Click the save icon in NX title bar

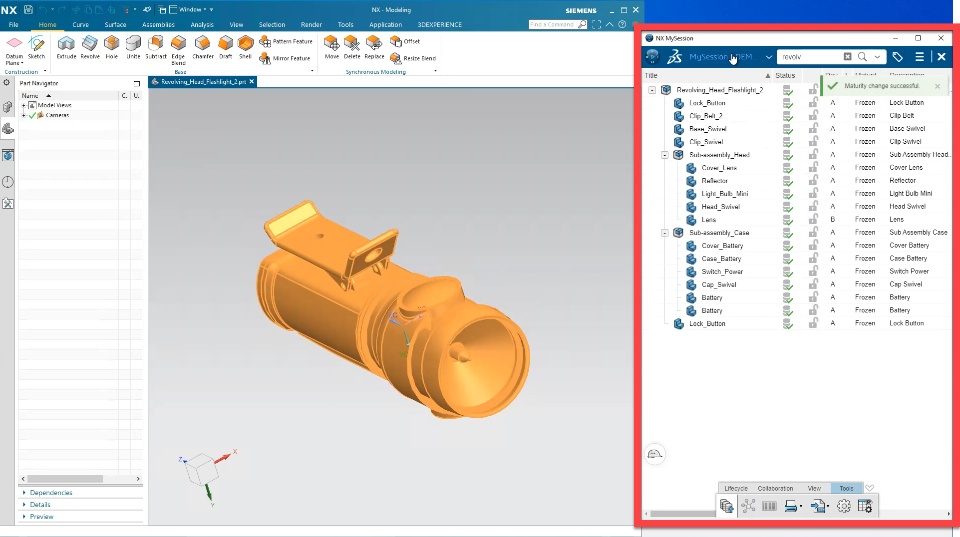click(x=28, y=10)
